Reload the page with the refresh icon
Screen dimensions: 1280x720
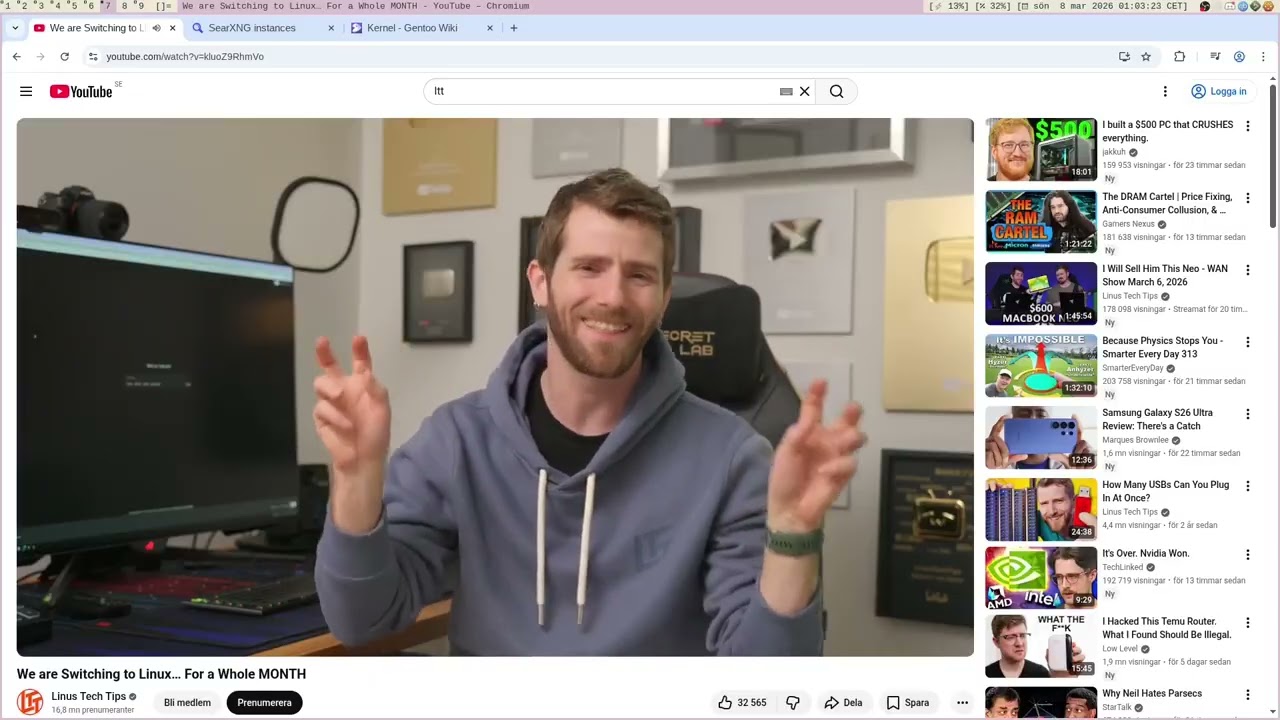(x=65, y=57)
